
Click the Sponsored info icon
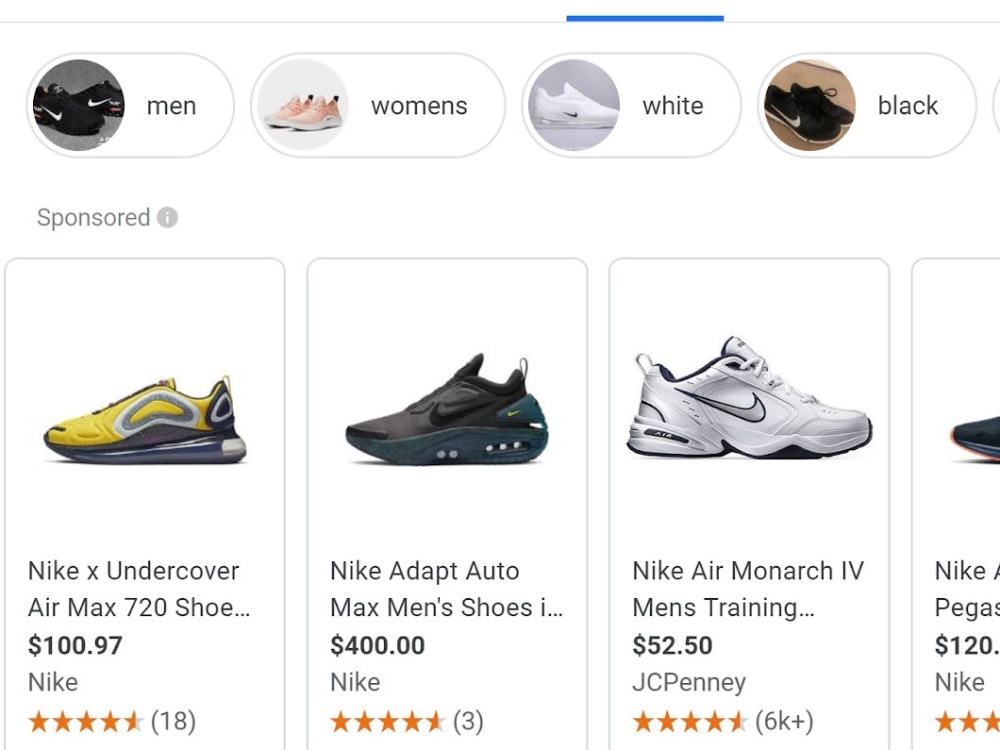click(x=167, y=217)
